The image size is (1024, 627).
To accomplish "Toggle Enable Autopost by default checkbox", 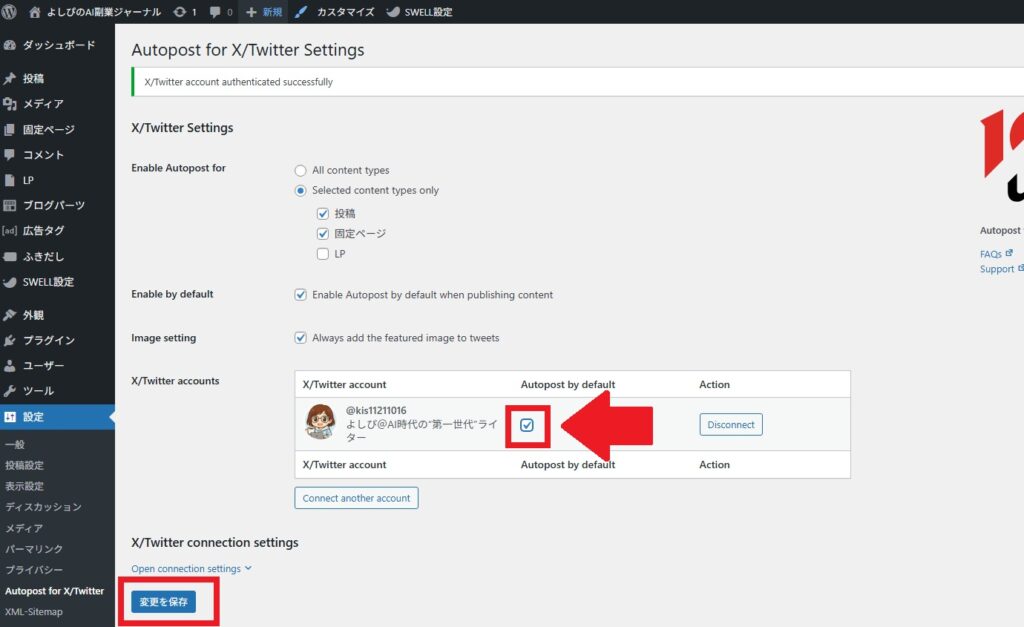I will coord(300,295).
